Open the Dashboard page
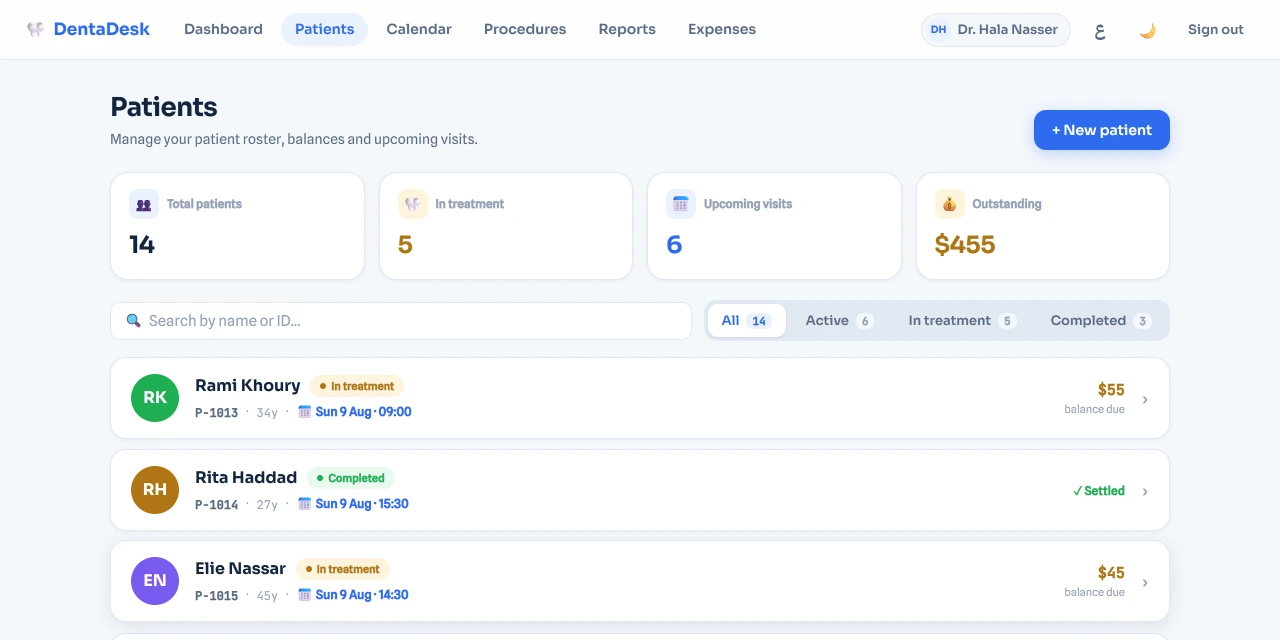Viewport: 1280px width, 640px height. [223, 30]
